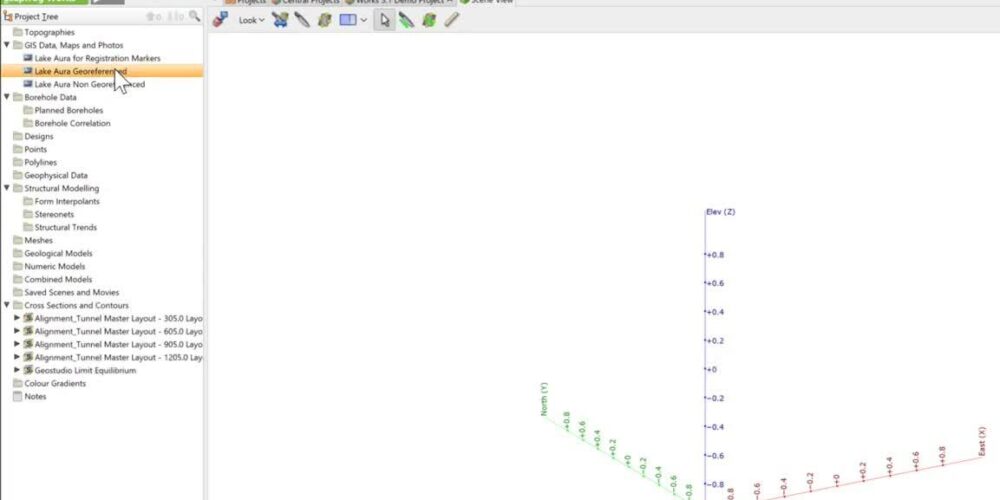
Task: Click the Select arrow tool in toolbar
Action: [x=384, y=20]
